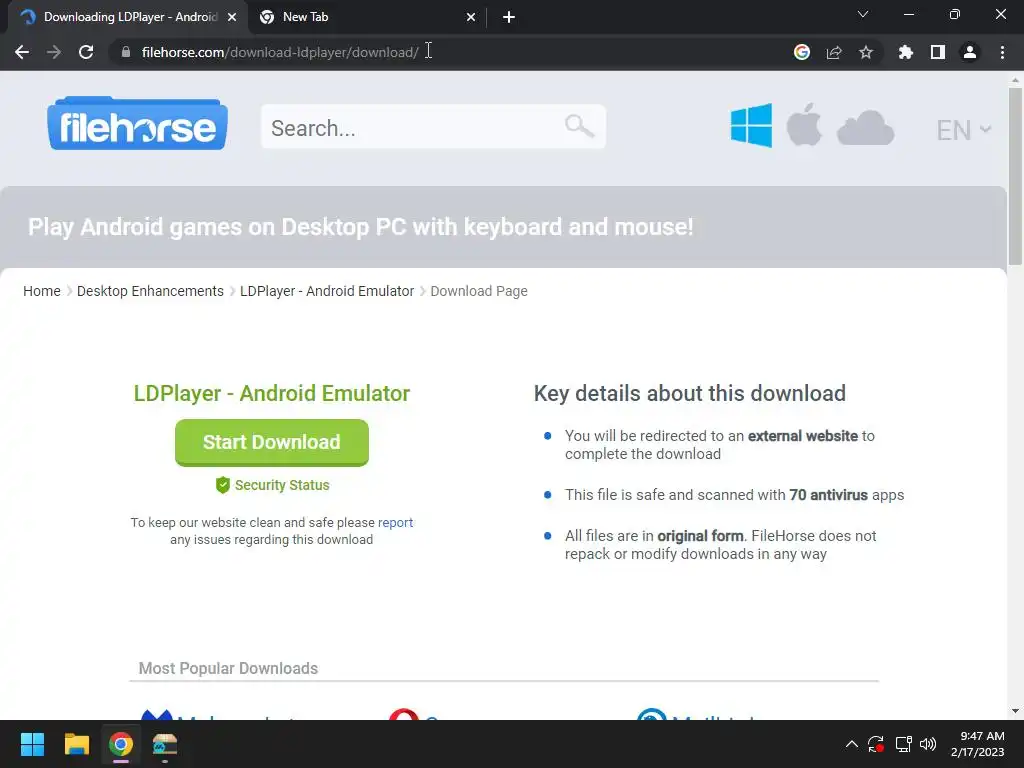Open the EN language dropdown
This screenshot has width=1024, height=768.
(963, 130)
